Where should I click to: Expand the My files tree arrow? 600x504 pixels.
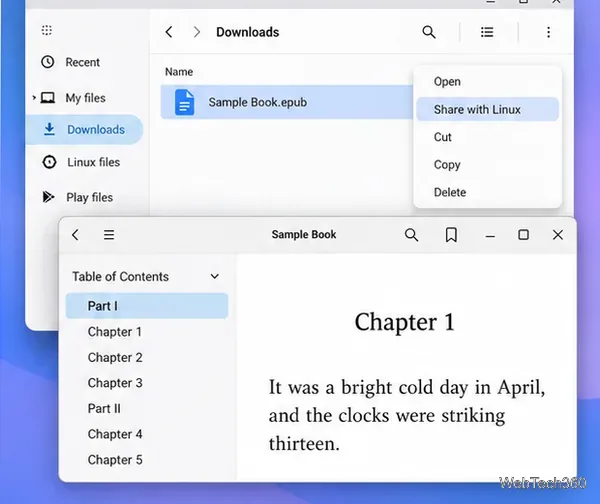[34, 98]
